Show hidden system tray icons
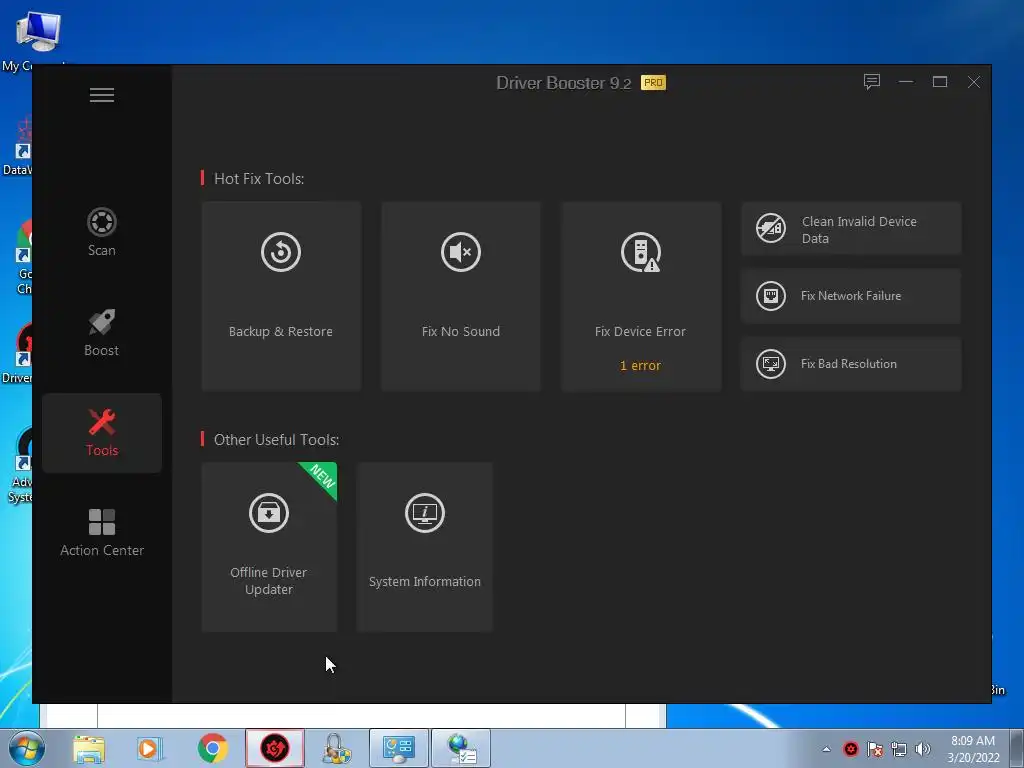This screenshot has height=768, width=1024. coord(826,749)
